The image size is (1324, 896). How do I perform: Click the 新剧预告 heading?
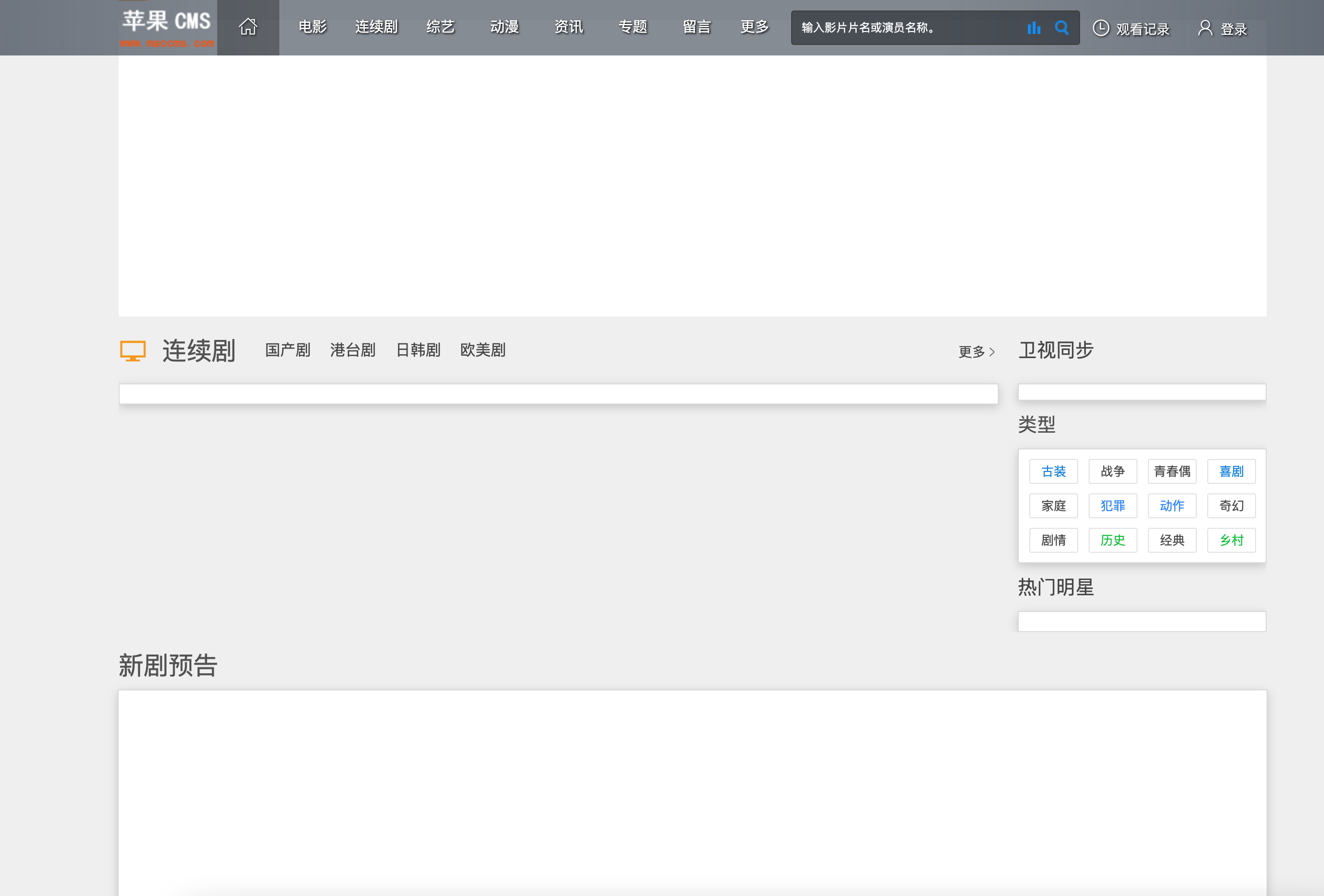coord(168,666)
